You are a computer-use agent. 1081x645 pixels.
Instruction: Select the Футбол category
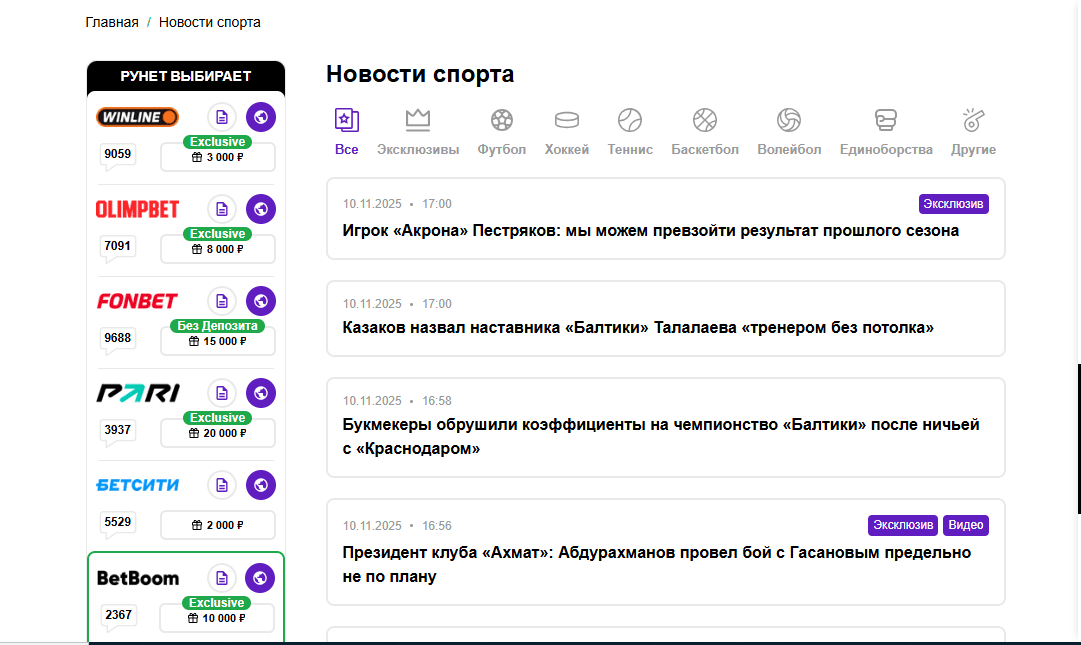[501, 132]
